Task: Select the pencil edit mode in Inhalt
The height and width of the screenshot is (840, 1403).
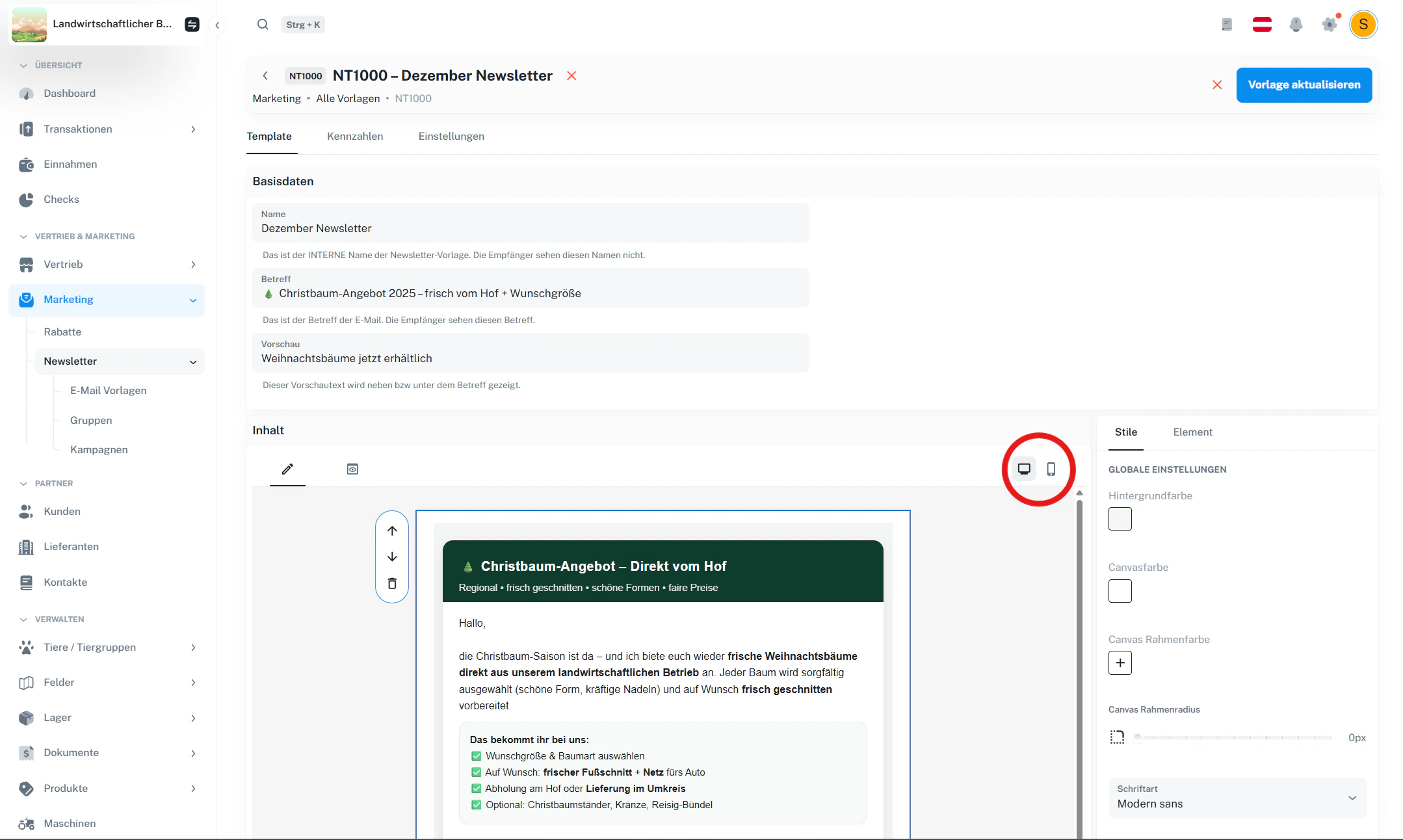Action: coord(287,468)
